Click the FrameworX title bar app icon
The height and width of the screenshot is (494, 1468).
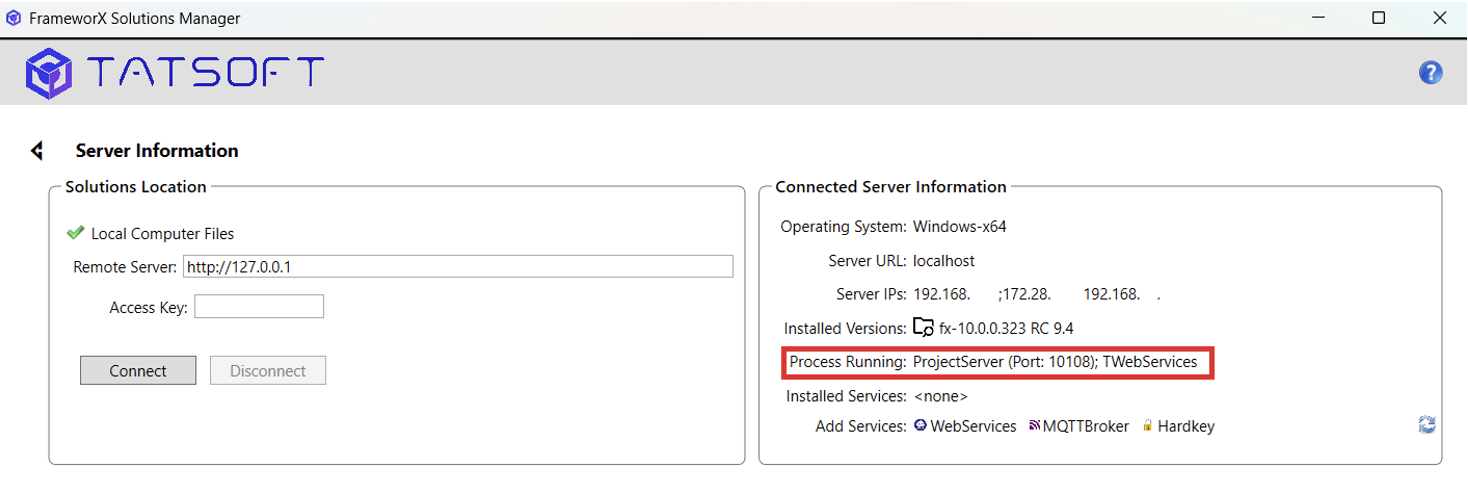point(14,18)
